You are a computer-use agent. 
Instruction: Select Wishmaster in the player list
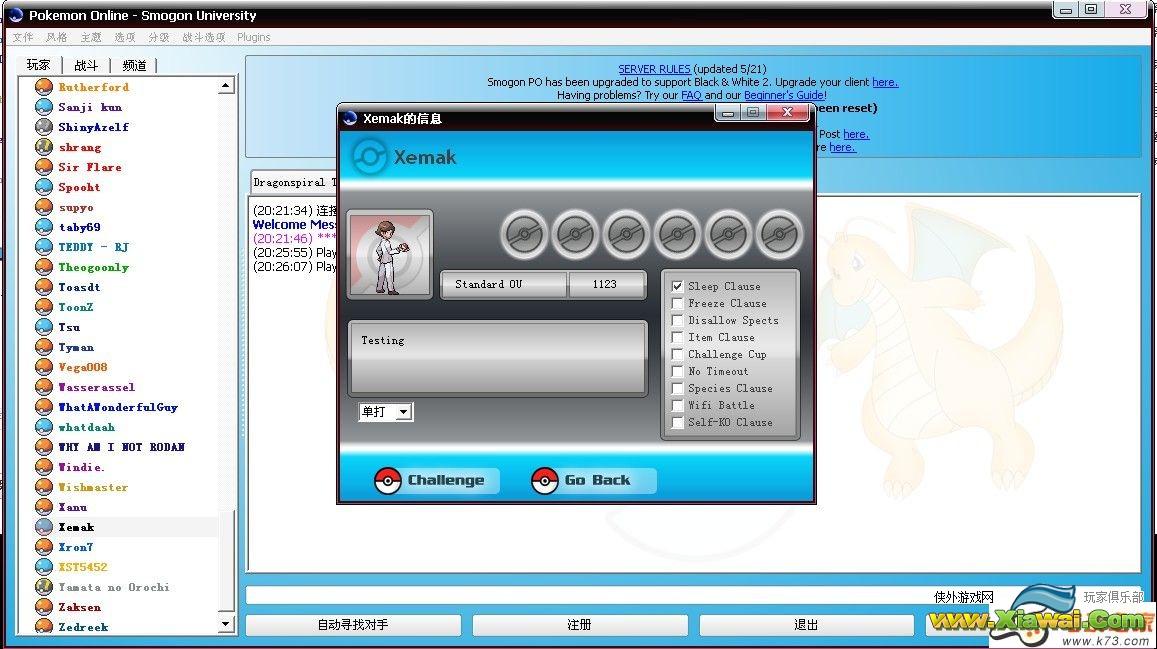tap(93, 487)
